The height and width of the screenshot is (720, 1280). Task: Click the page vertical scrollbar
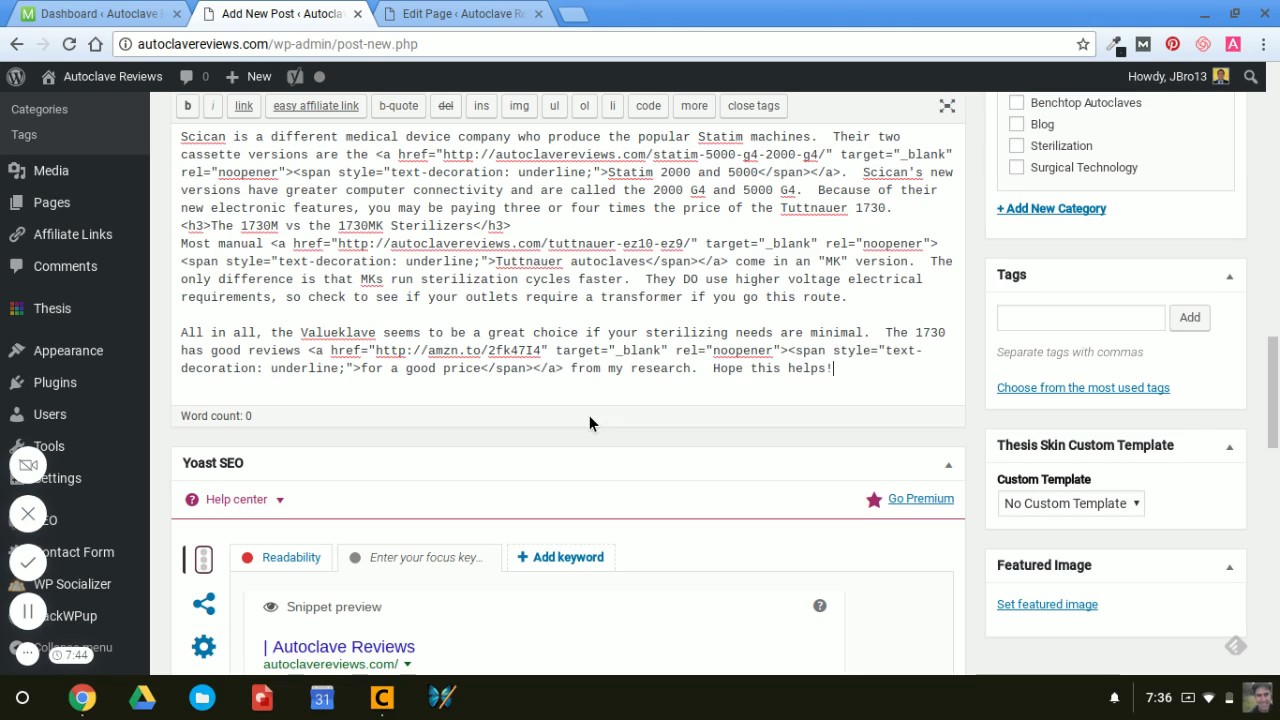1273,392
